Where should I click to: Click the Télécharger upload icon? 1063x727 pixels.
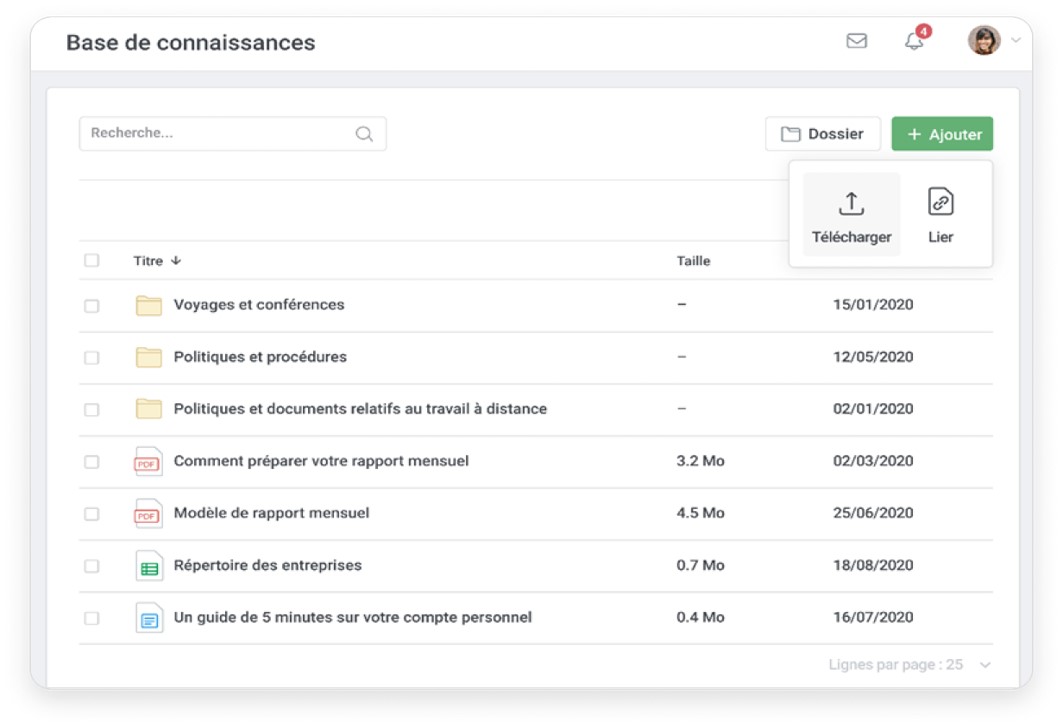click(851, 203)
